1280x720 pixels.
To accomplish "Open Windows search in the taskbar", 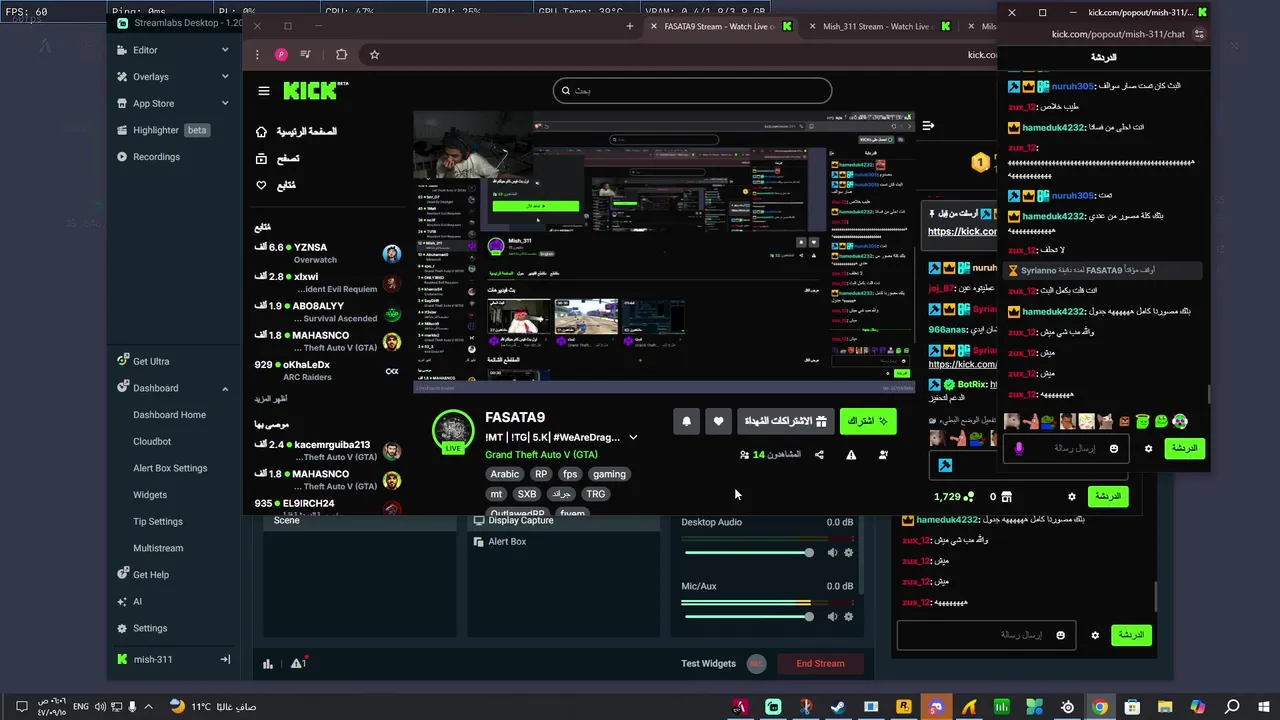I will click(x=1233, y=707).
